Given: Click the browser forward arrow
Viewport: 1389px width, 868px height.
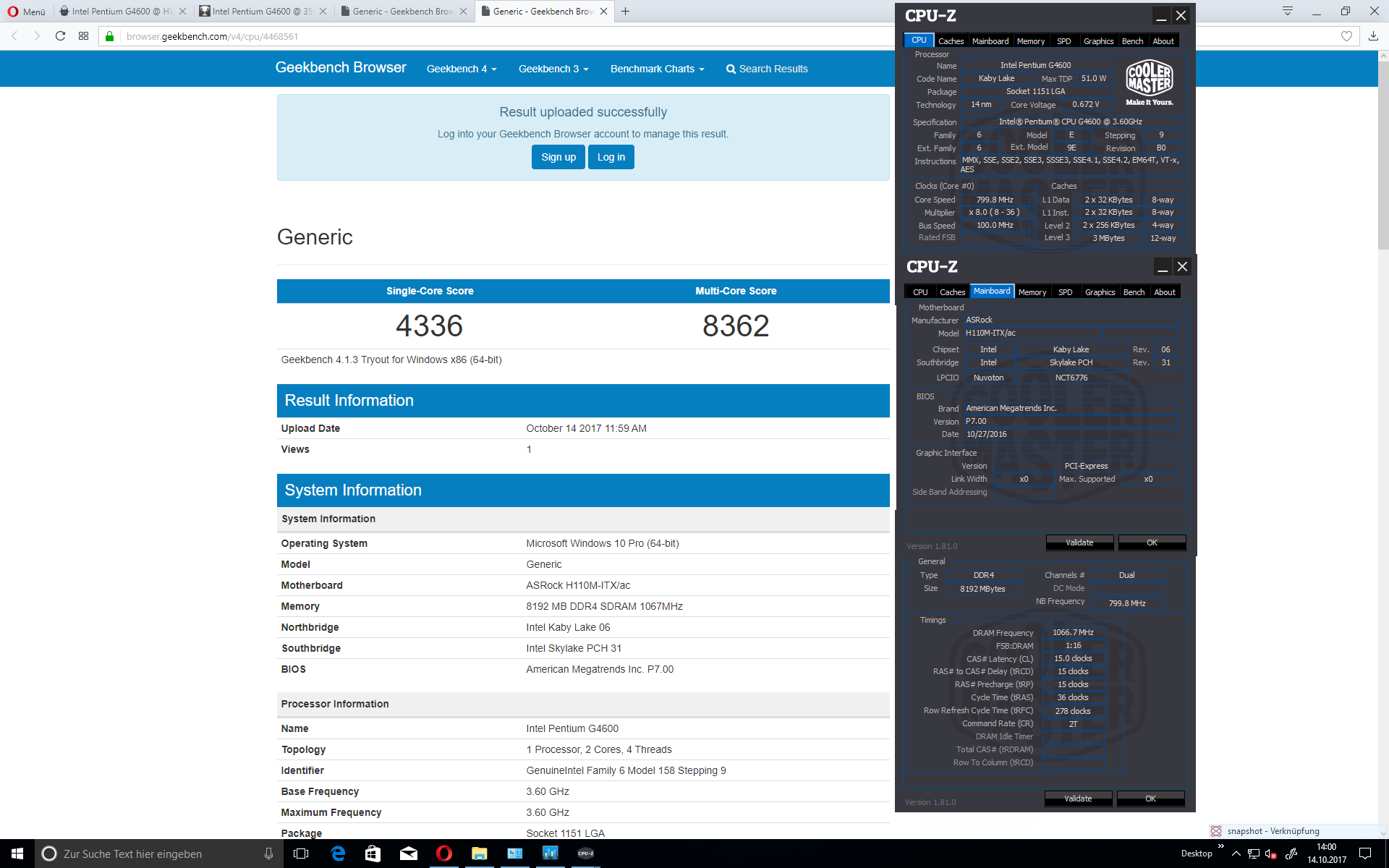Looking at the screenshot, I should click(37, 36).
